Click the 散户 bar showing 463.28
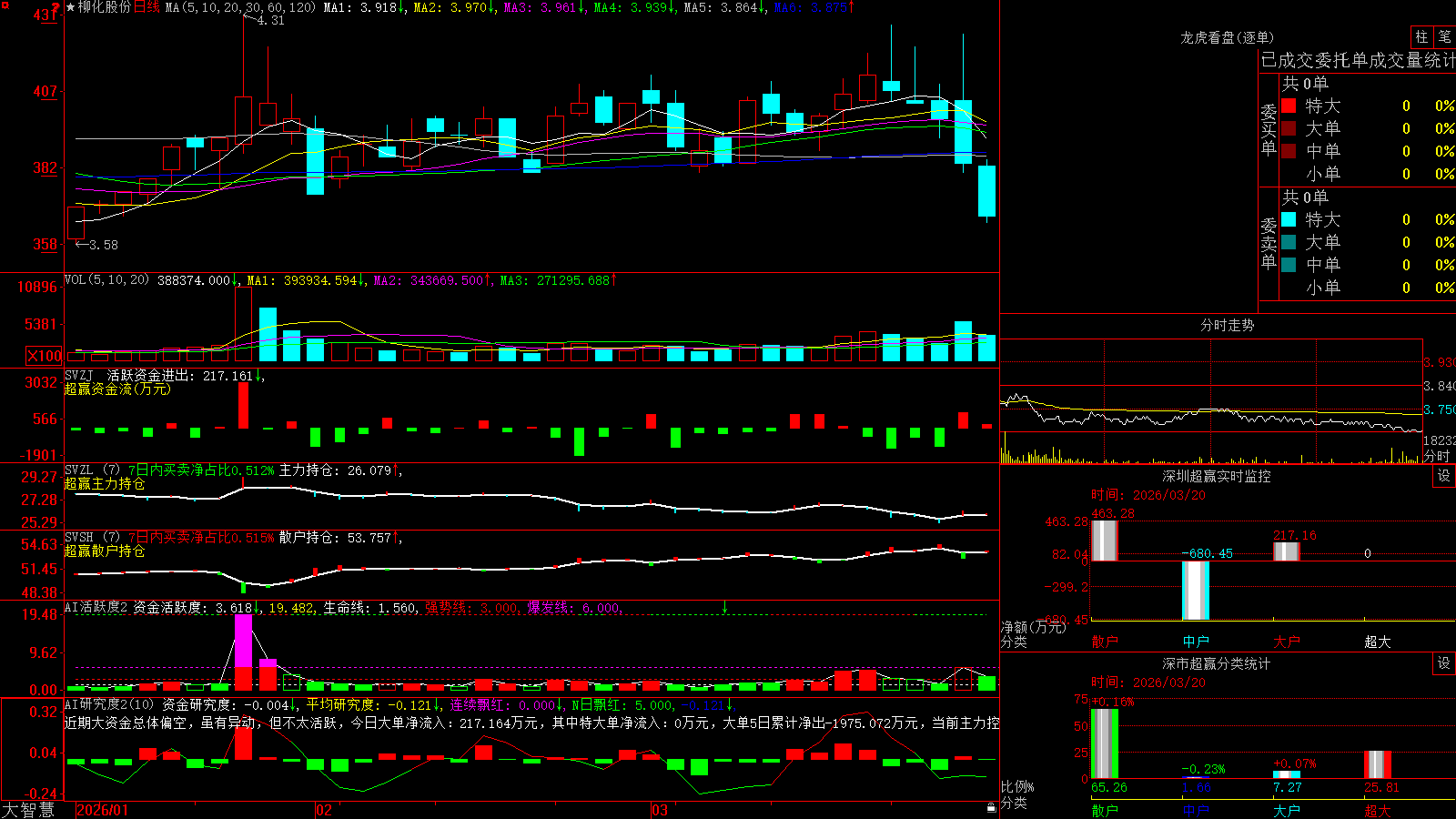 [x=1104, y=541]
